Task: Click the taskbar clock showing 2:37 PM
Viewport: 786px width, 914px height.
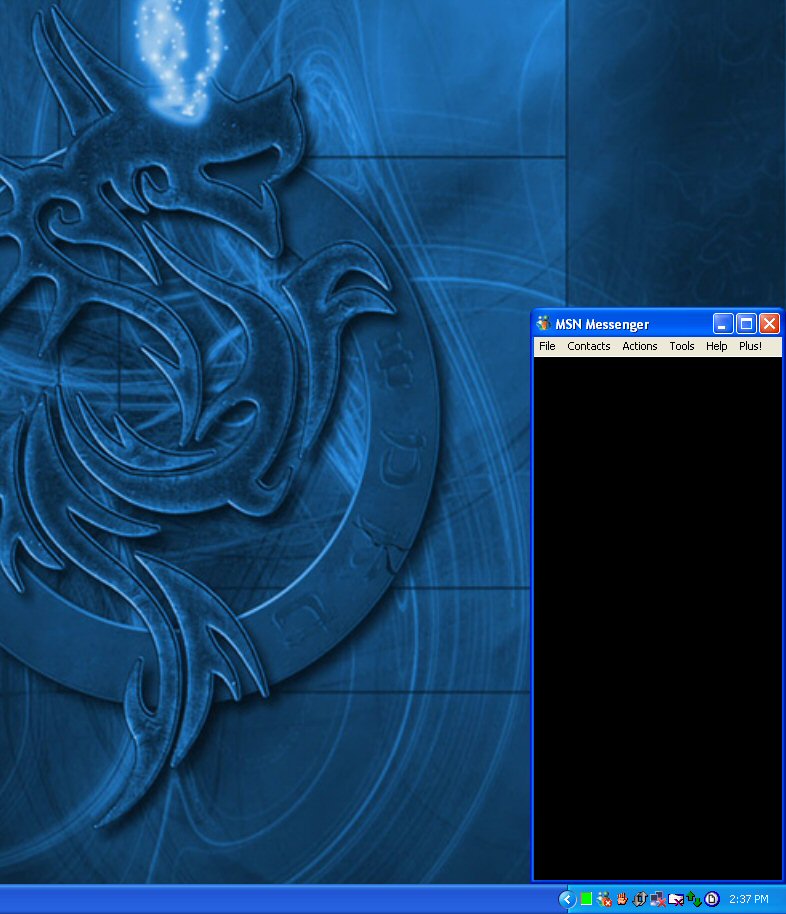Action: pyautogui.click(x=749, y=899)
